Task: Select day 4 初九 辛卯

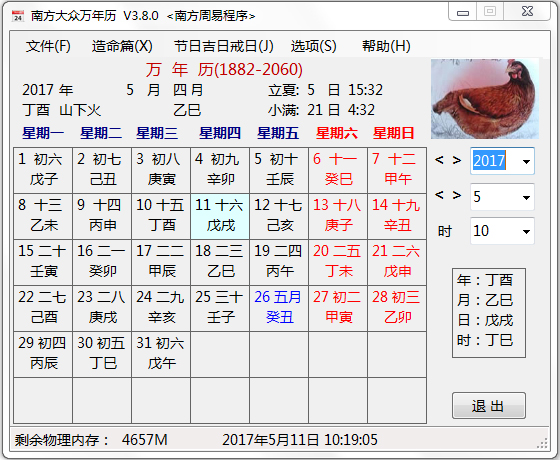Action: tap(220, 170)
